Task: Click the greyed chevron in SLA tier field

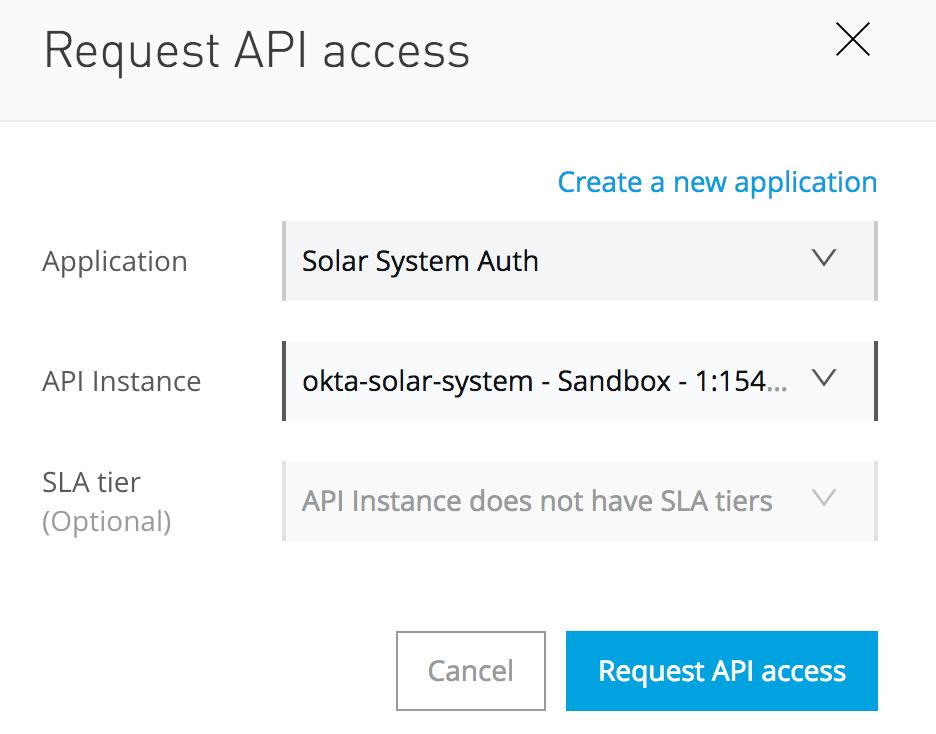Action: coord(823,499)
